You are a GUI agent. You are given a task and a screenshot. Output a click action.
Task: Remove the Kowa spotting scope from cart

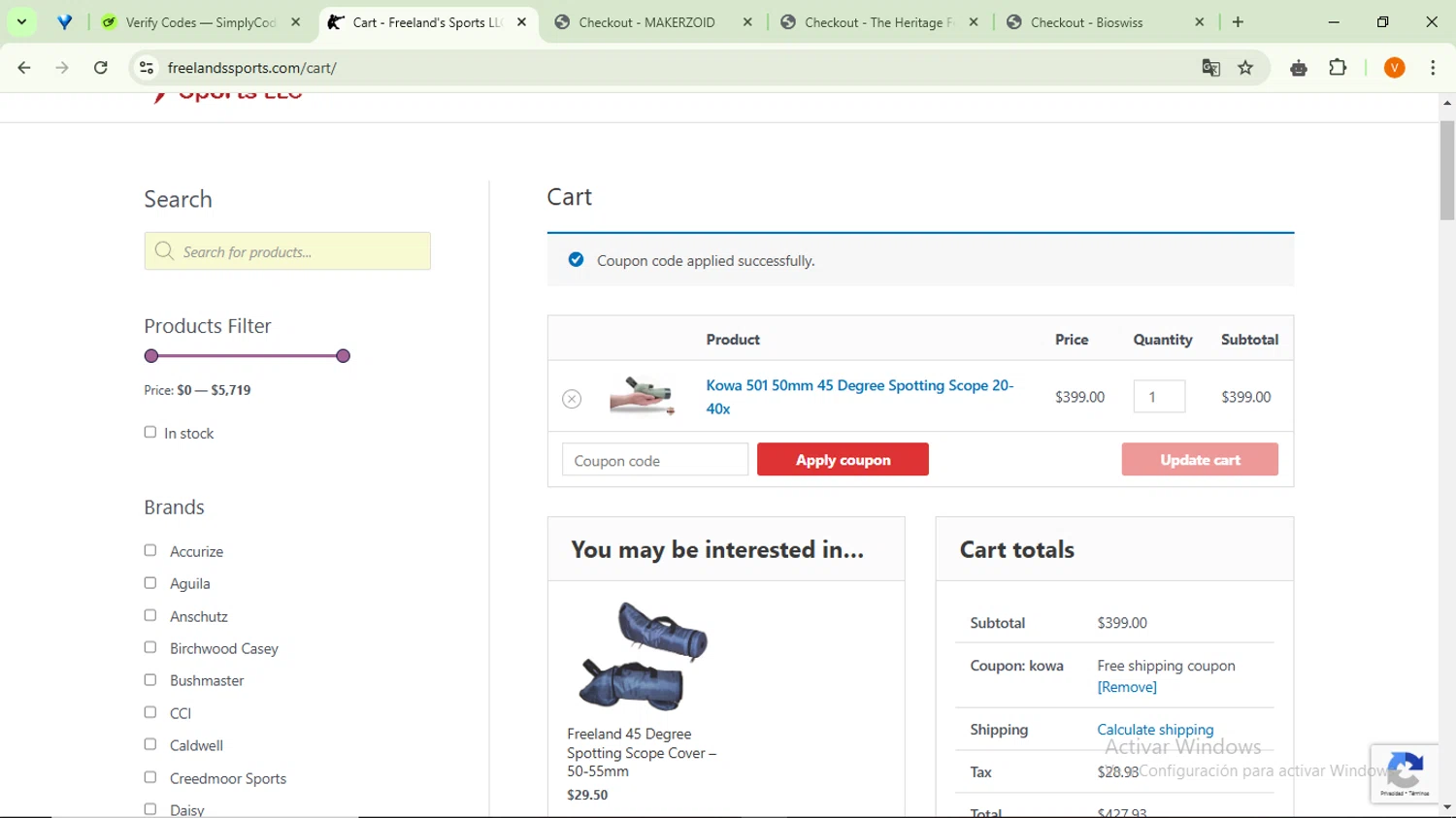click(572, 399)
